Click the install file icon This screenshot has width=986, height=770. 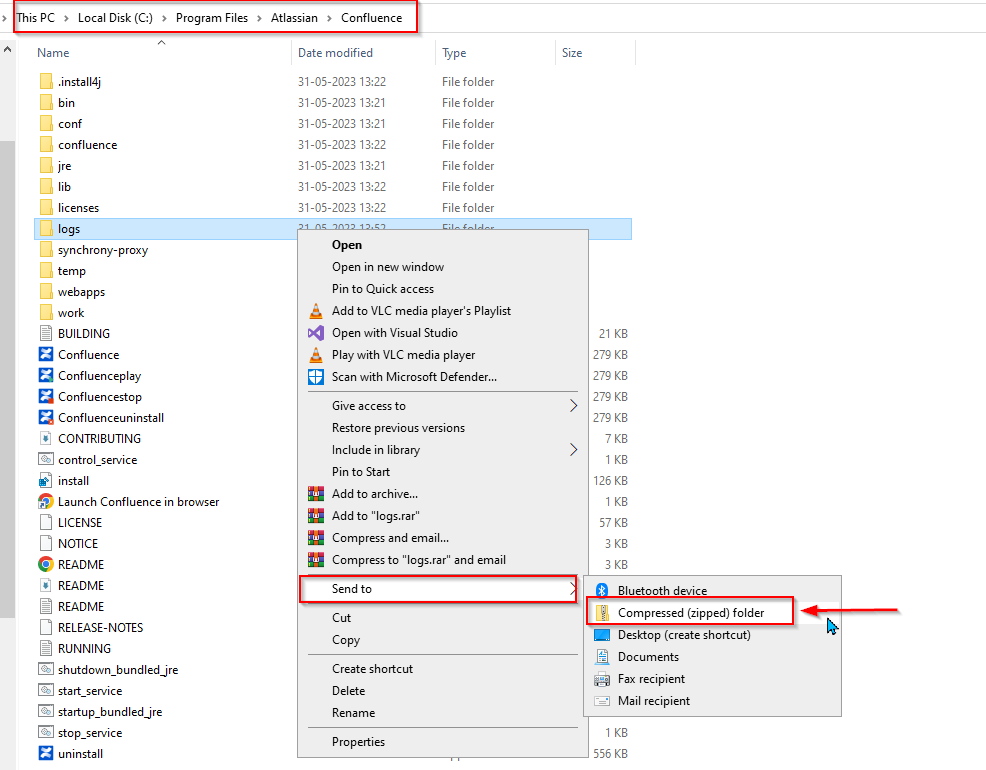[46, 481]
